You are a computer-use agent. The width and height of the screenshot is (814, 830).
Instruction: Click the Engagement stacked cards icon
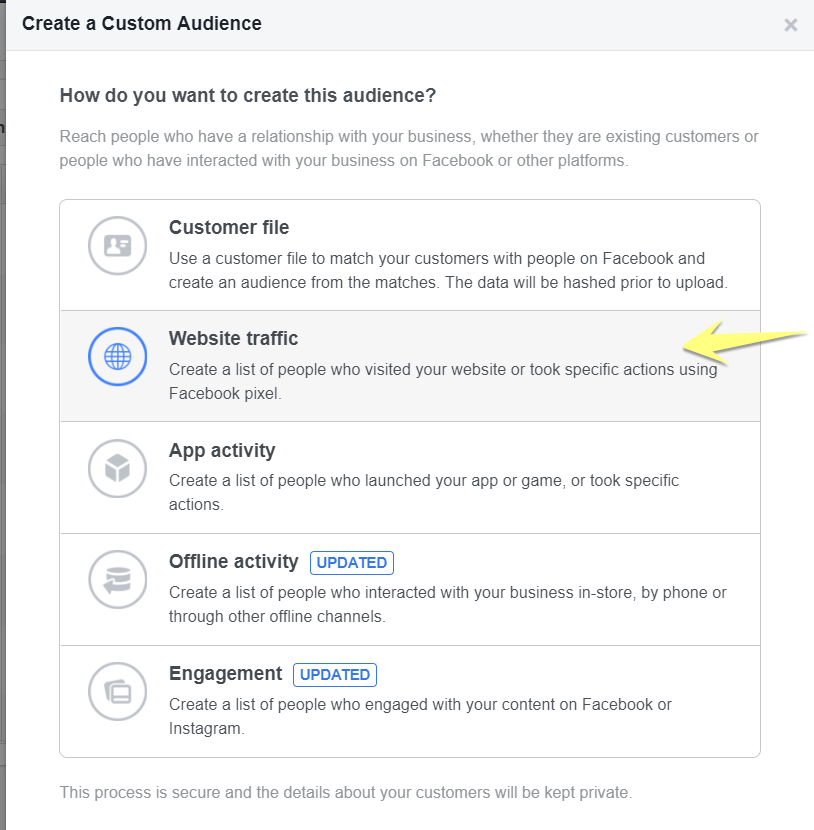click(117, 691)
